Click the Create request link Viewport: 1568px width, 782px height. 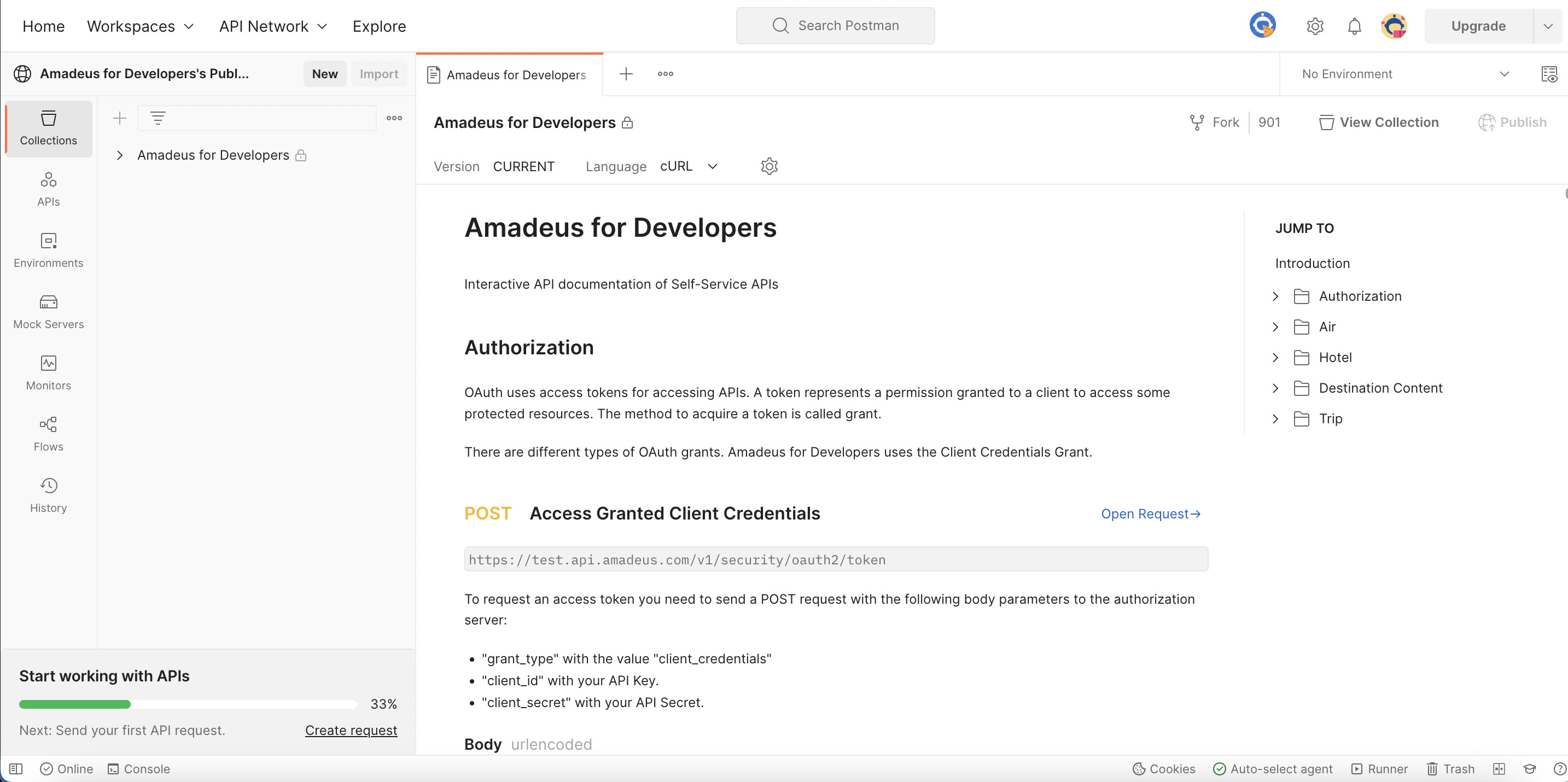(x=351, y=730)
